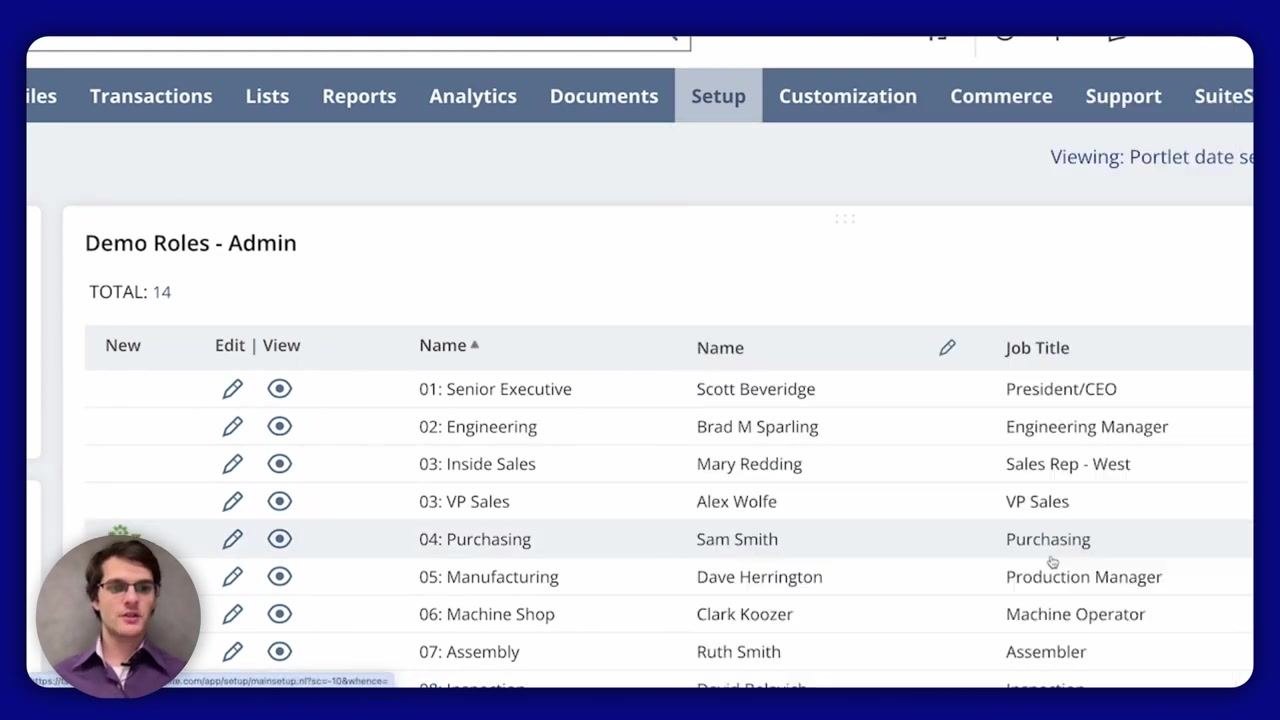Image resolution: width=1280 pixels, height=720 pixels.
Task: Click the New column header
Action: click(x=123, y=345)
